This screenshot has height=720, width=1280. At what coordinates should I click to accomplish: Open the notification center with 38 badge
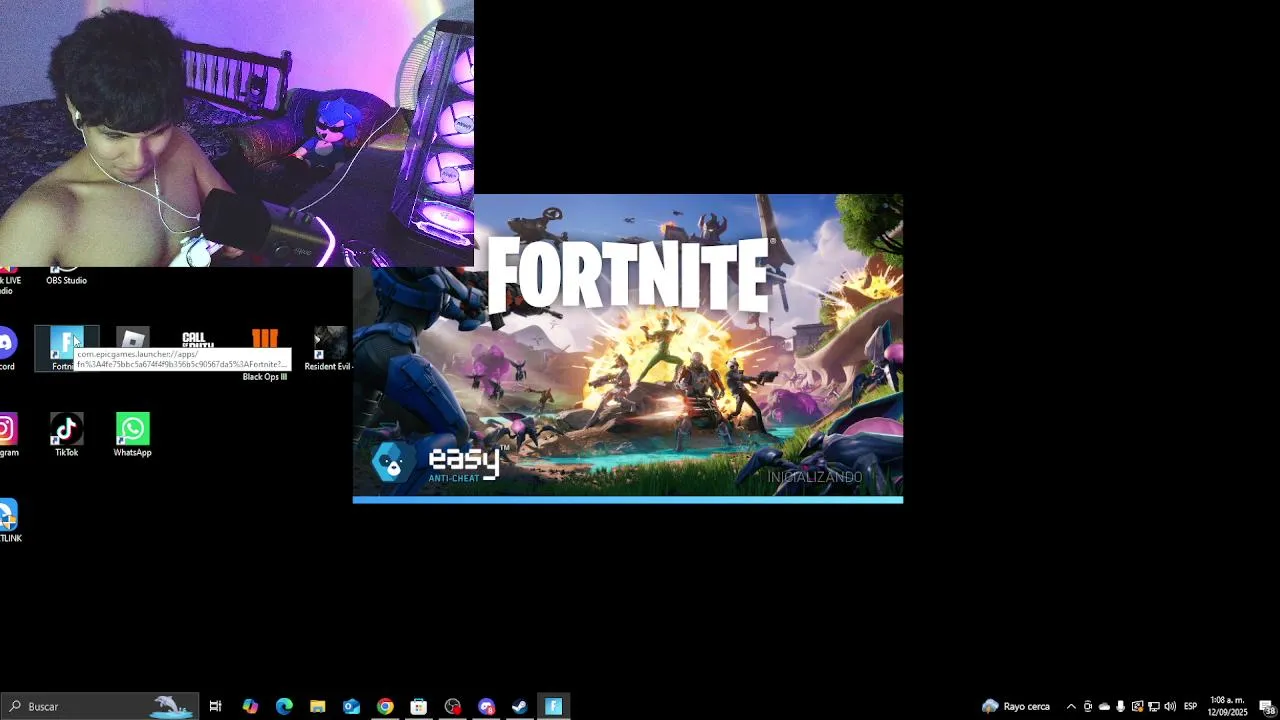pos(1266,706)
